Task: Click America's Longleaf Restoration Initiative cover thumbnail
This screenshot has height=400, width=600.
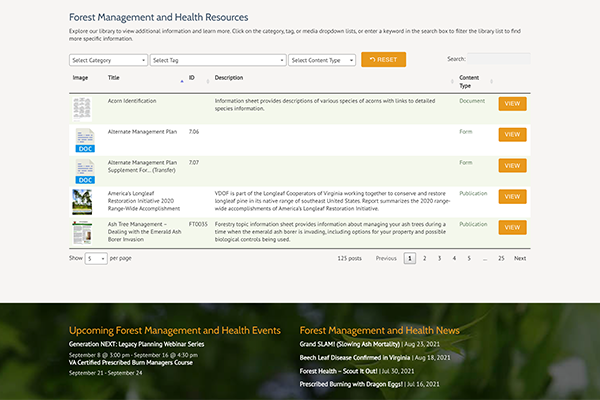Action: point(82,202)
